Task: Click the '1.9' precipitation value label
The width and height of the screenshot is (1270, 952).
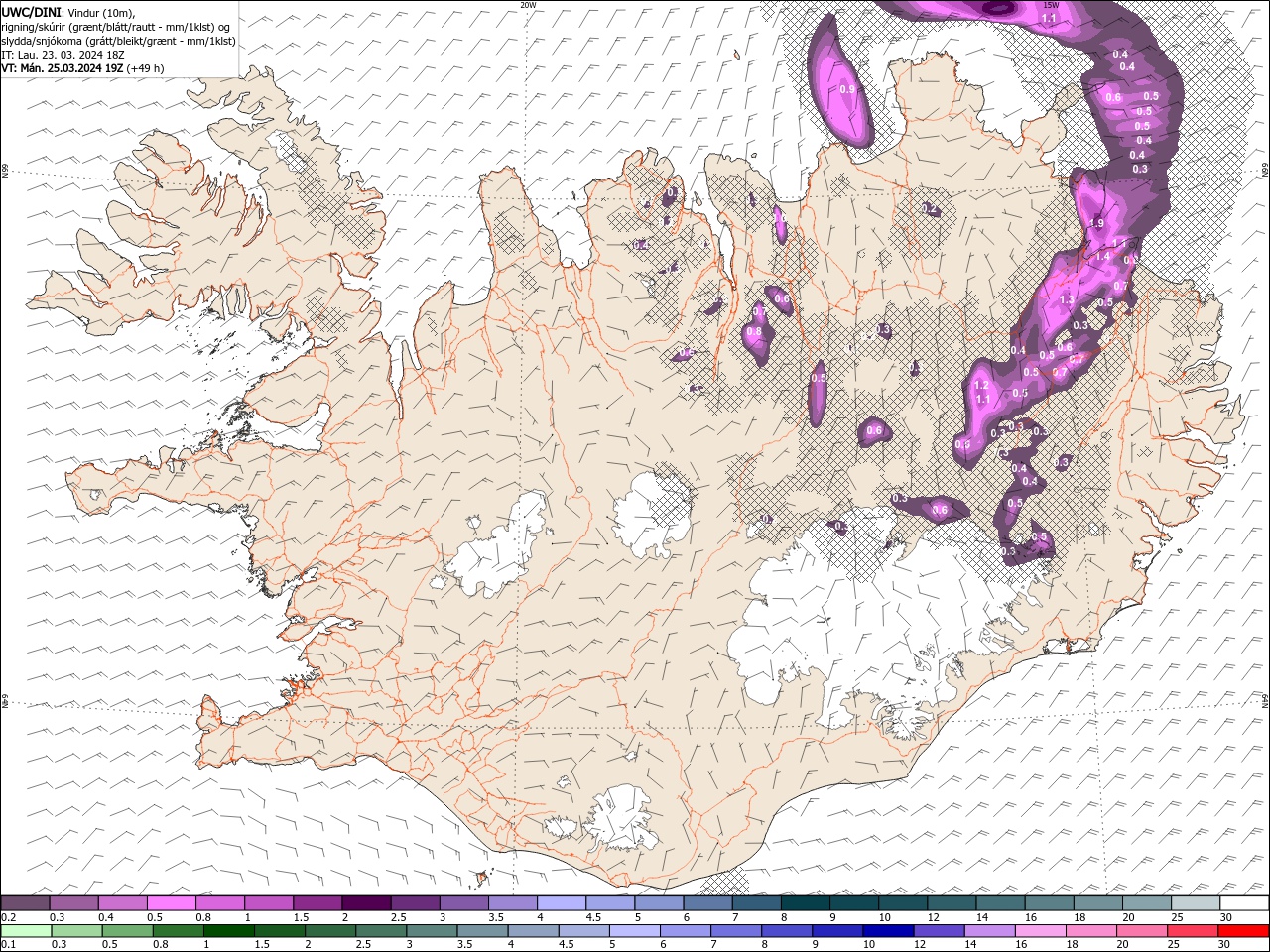Action: pyautogui.click(x=1096, y=223)
